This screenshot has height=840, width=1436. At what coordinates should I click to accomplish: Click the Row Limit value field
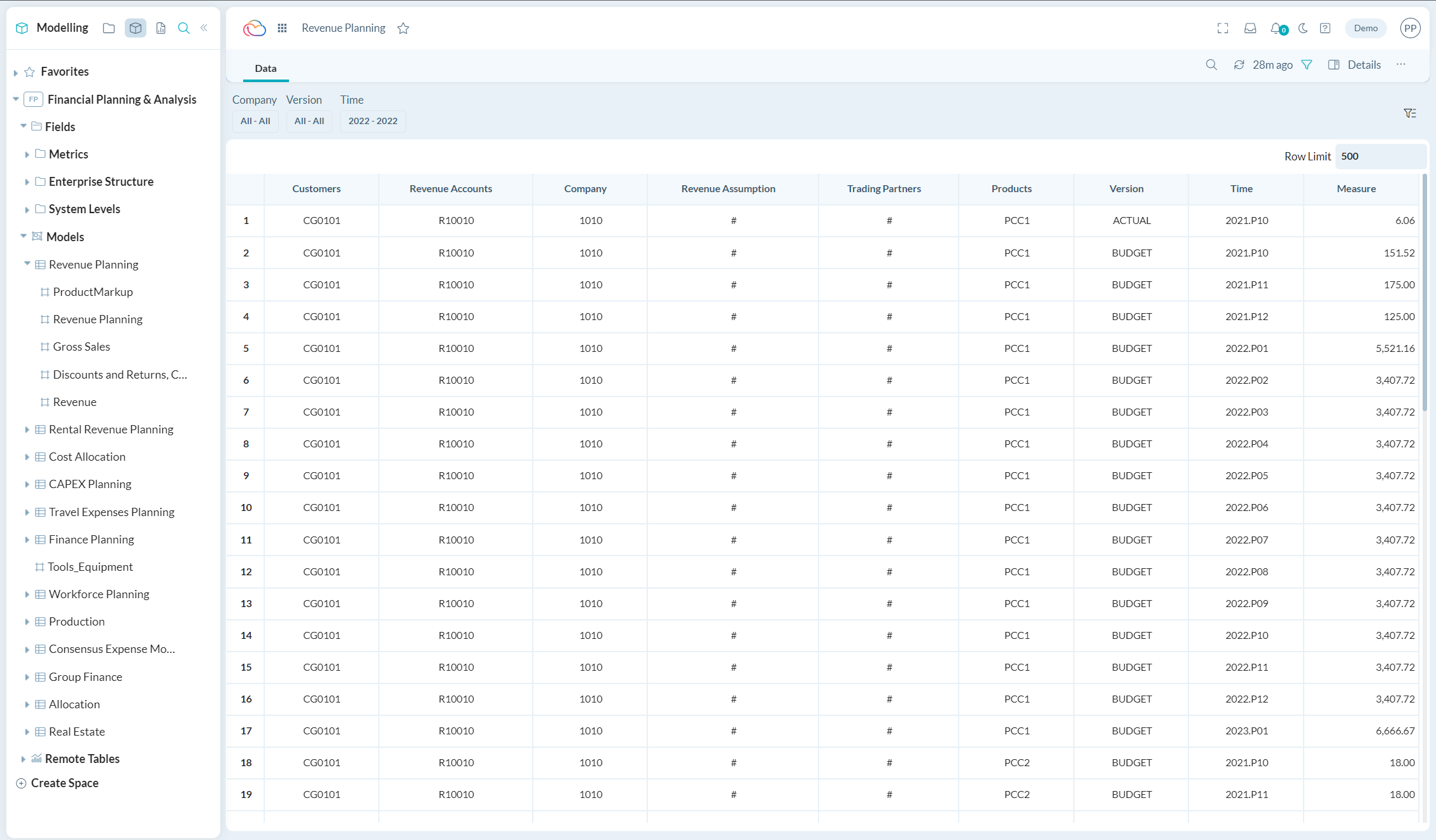(x=1379, y=156)
